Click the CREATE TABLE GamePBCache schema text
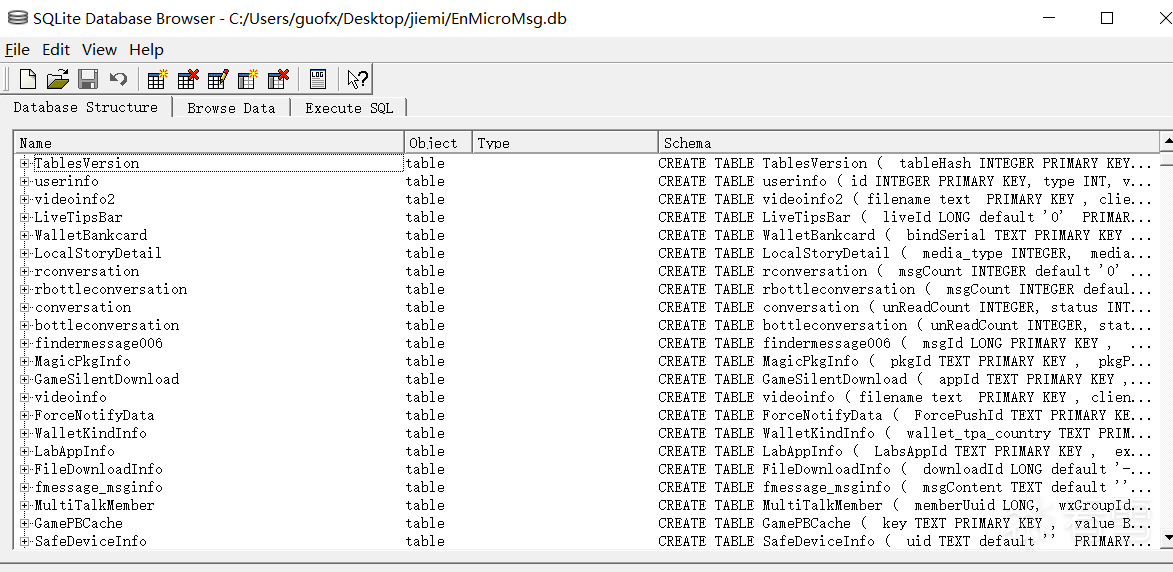Viewport: 1173px width, 572px height. tap(905, 523)
